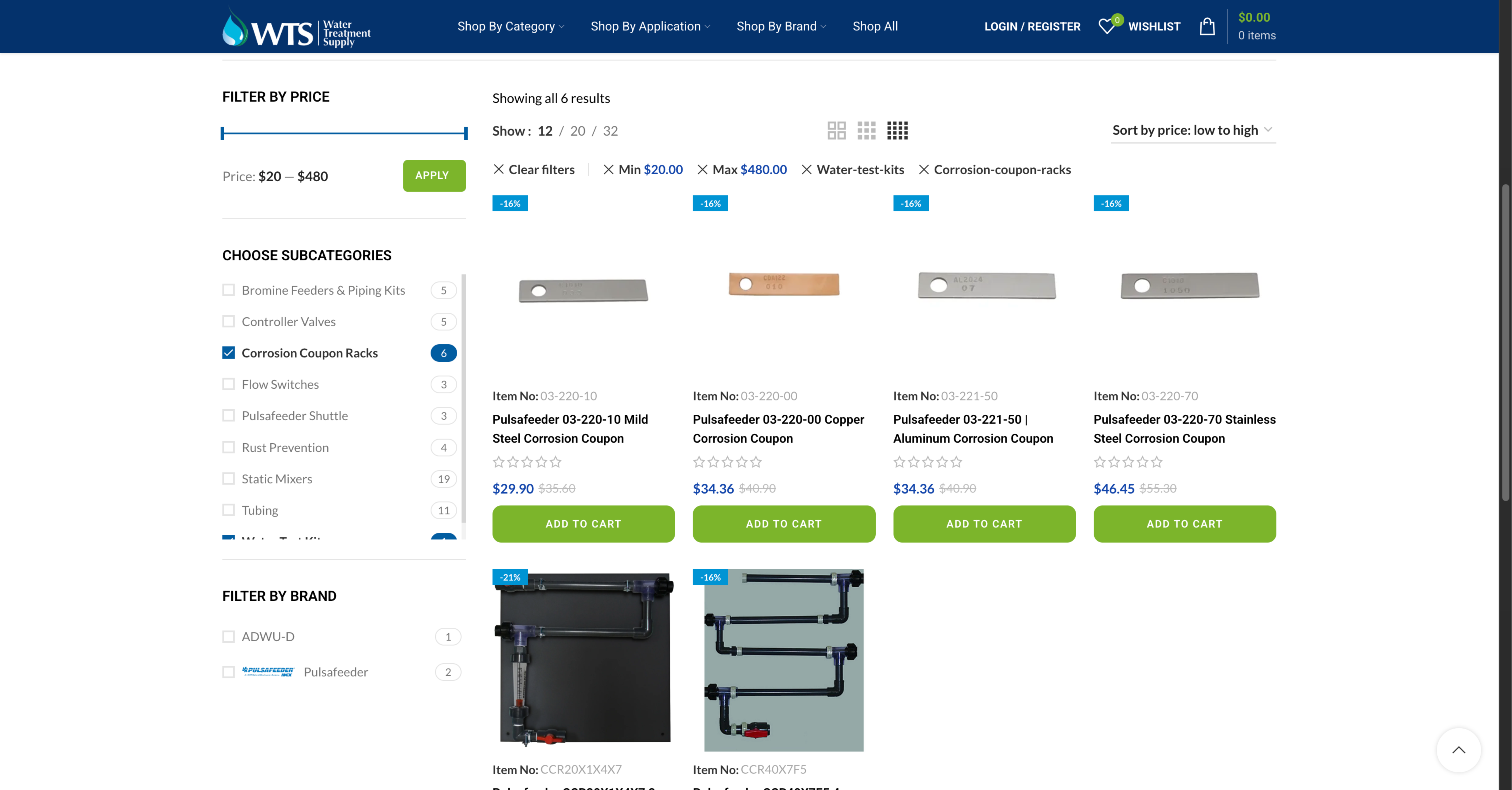The height and width of the screenshot is (790, 1512).
Task: Check the Pulsafeeder brand filter
Action: click(228, 672)
